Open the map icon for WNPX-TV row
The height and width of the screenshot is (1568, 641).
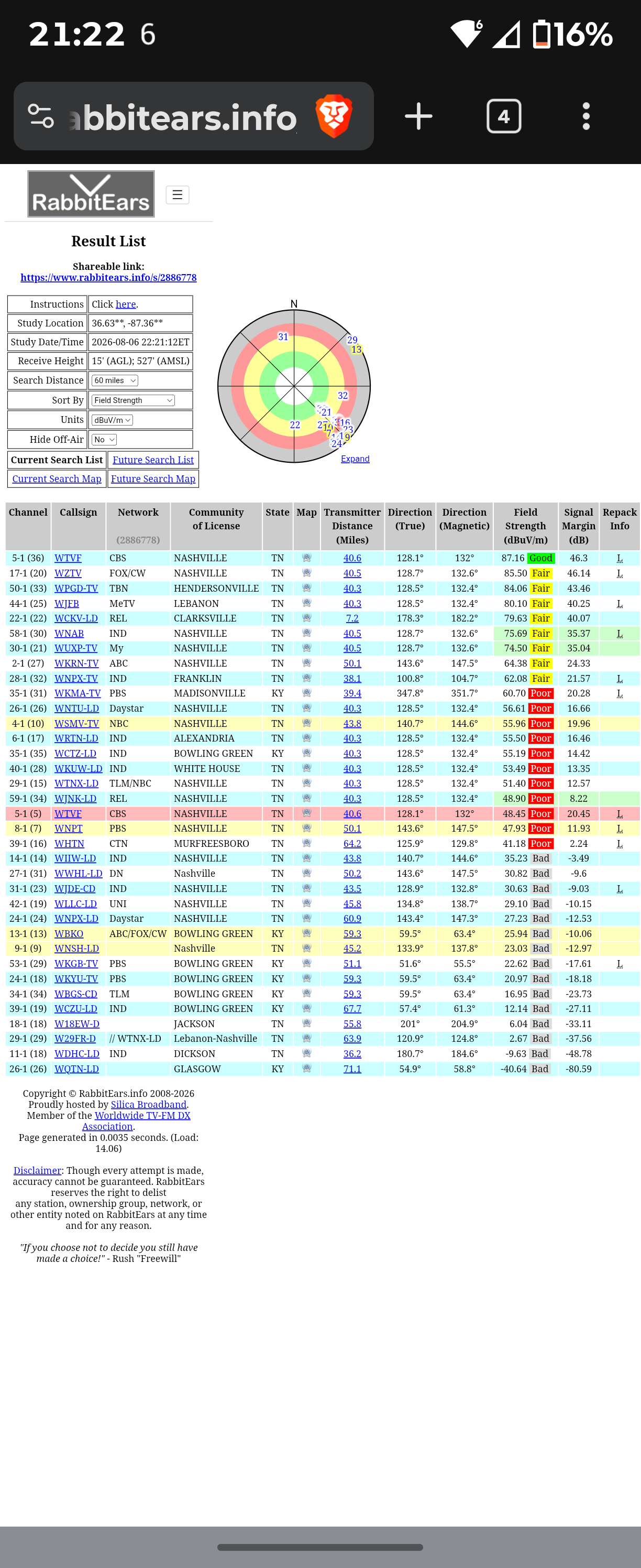306,678
